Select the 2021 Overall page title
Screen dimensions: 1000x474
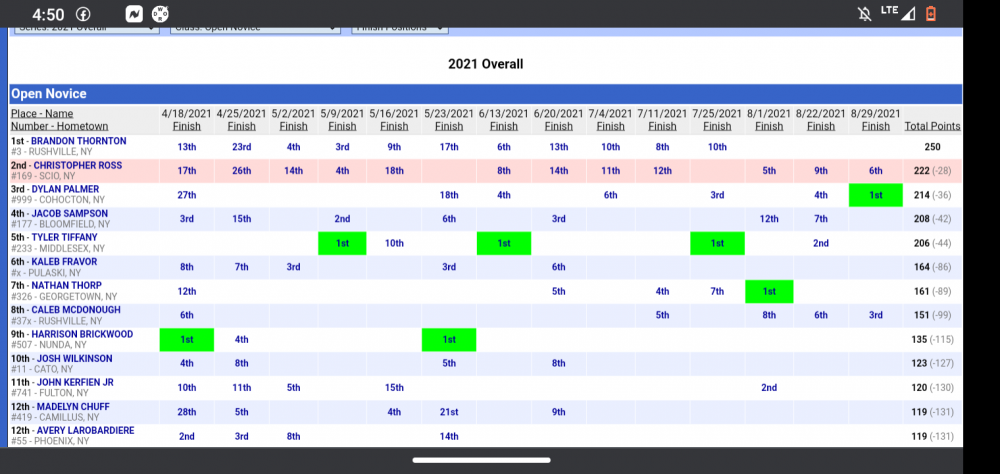[485, 64]
